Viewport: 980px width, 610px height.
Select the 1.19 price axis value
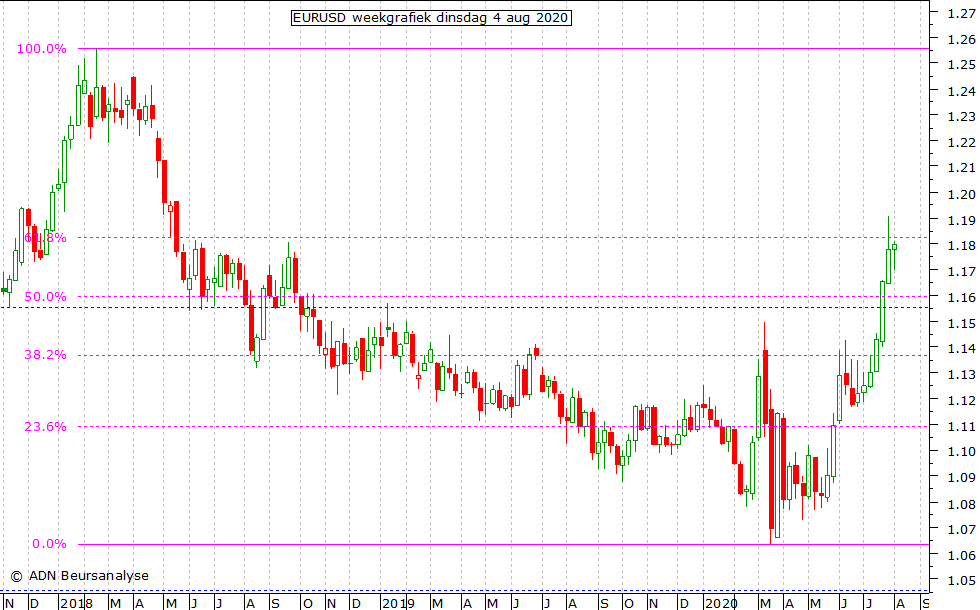click(961, 220)
